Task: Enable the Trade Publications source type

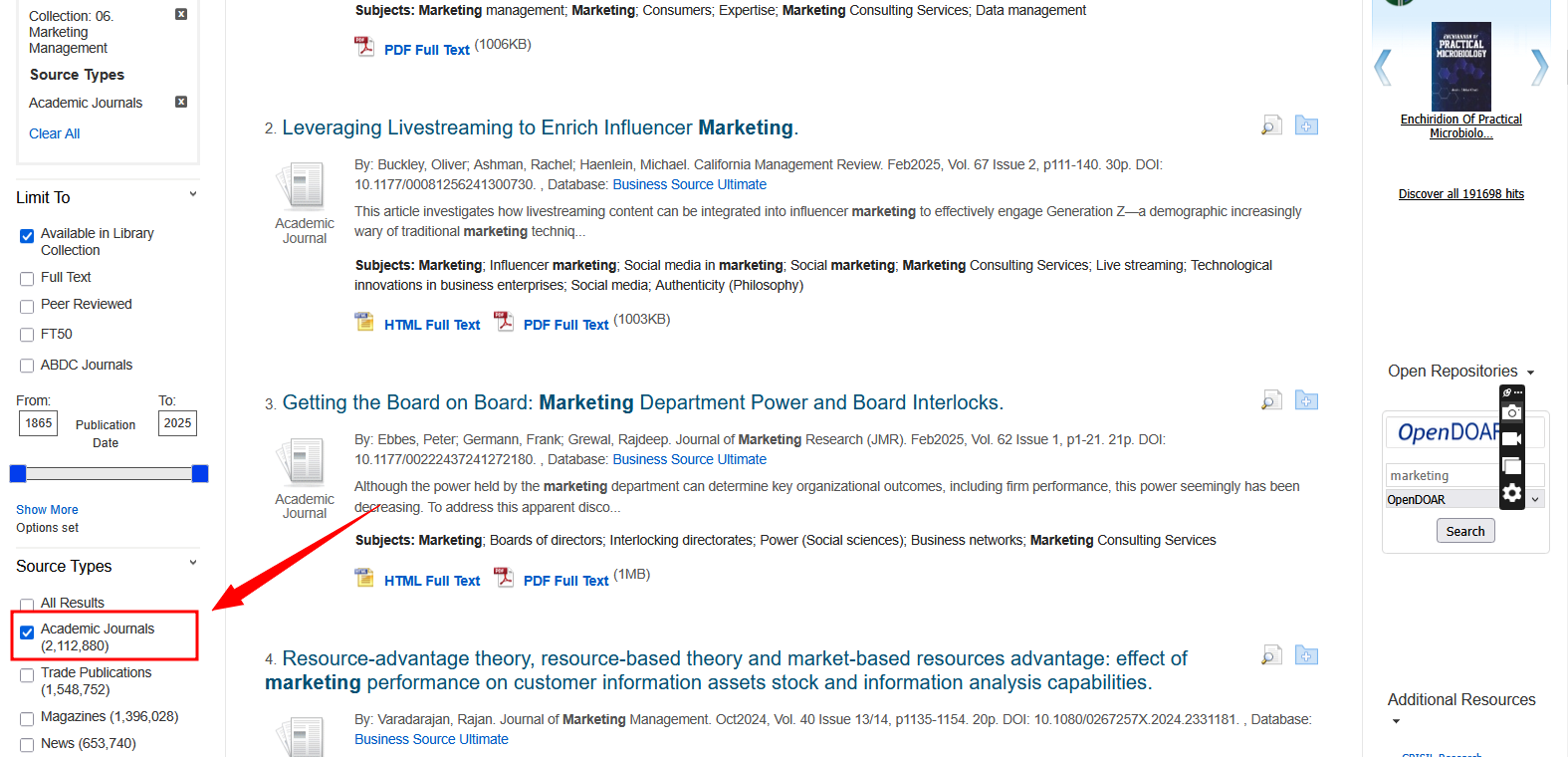Action: (27, 675)
